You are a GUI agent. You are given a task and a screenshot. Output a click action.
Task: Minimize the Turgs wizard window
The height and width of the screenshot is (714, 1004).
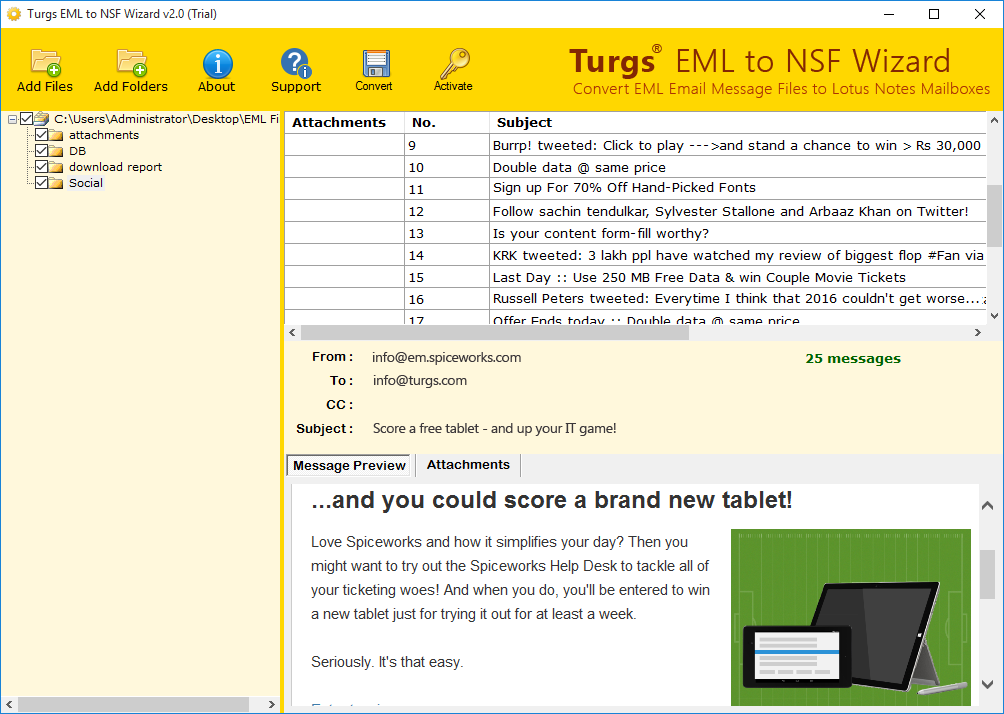[889, 14]
